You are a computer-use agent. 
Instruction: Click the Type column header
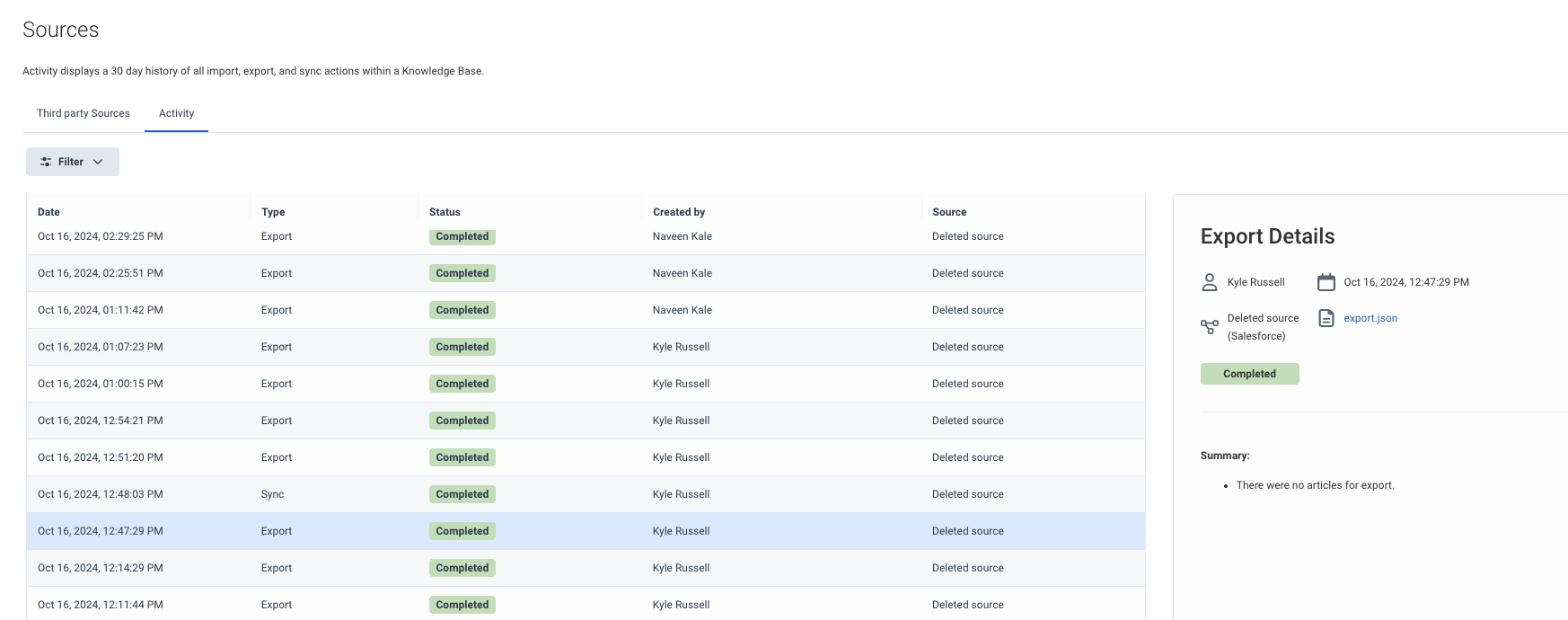[x=273, y=212]
